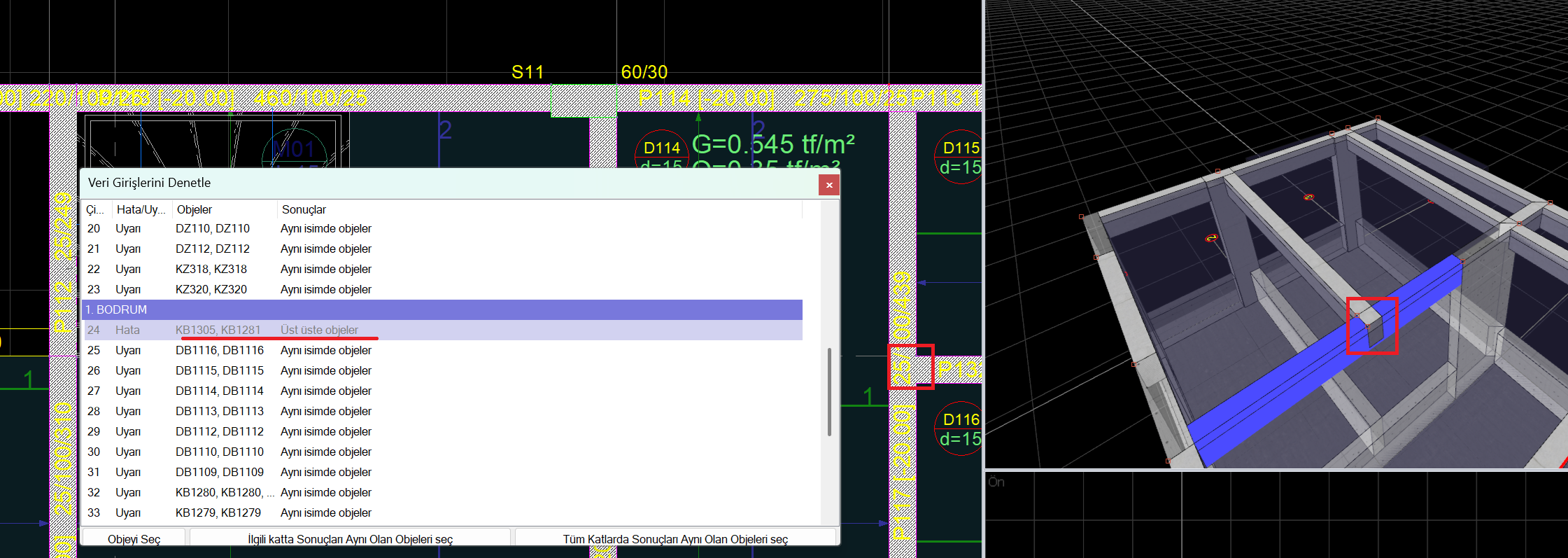The width and height of the screenshot is (1568, 558).
Task: Select the S11 column label
Action: [x=527, y=72]
